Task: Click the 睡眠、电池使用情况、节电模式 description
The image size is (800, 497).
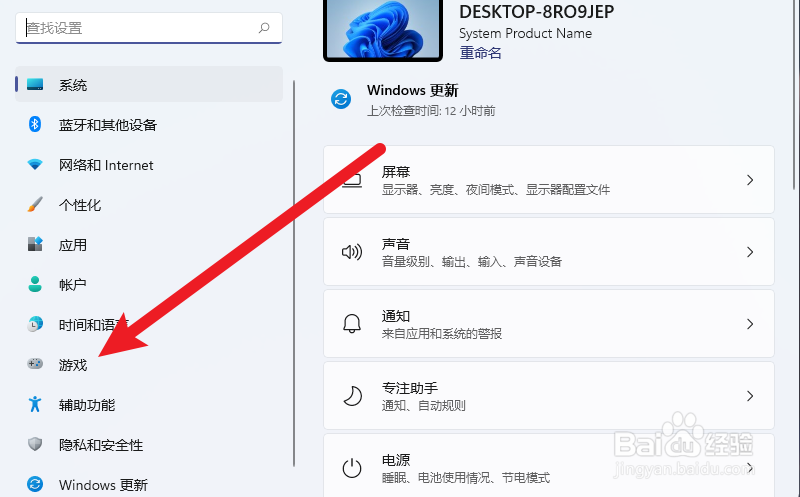Action: click(x=466, y=478)
